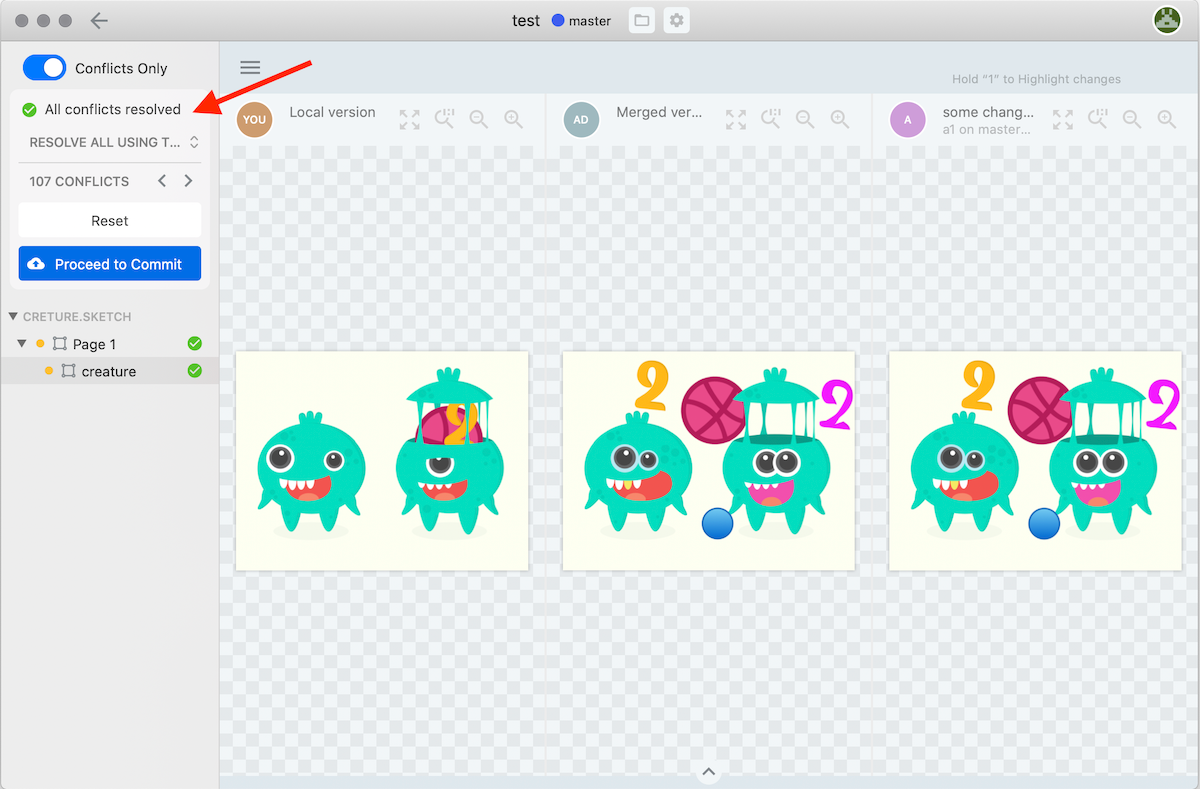
Task: Collapse the CRETURE.SKETCH file section
Action: (13, 317)
